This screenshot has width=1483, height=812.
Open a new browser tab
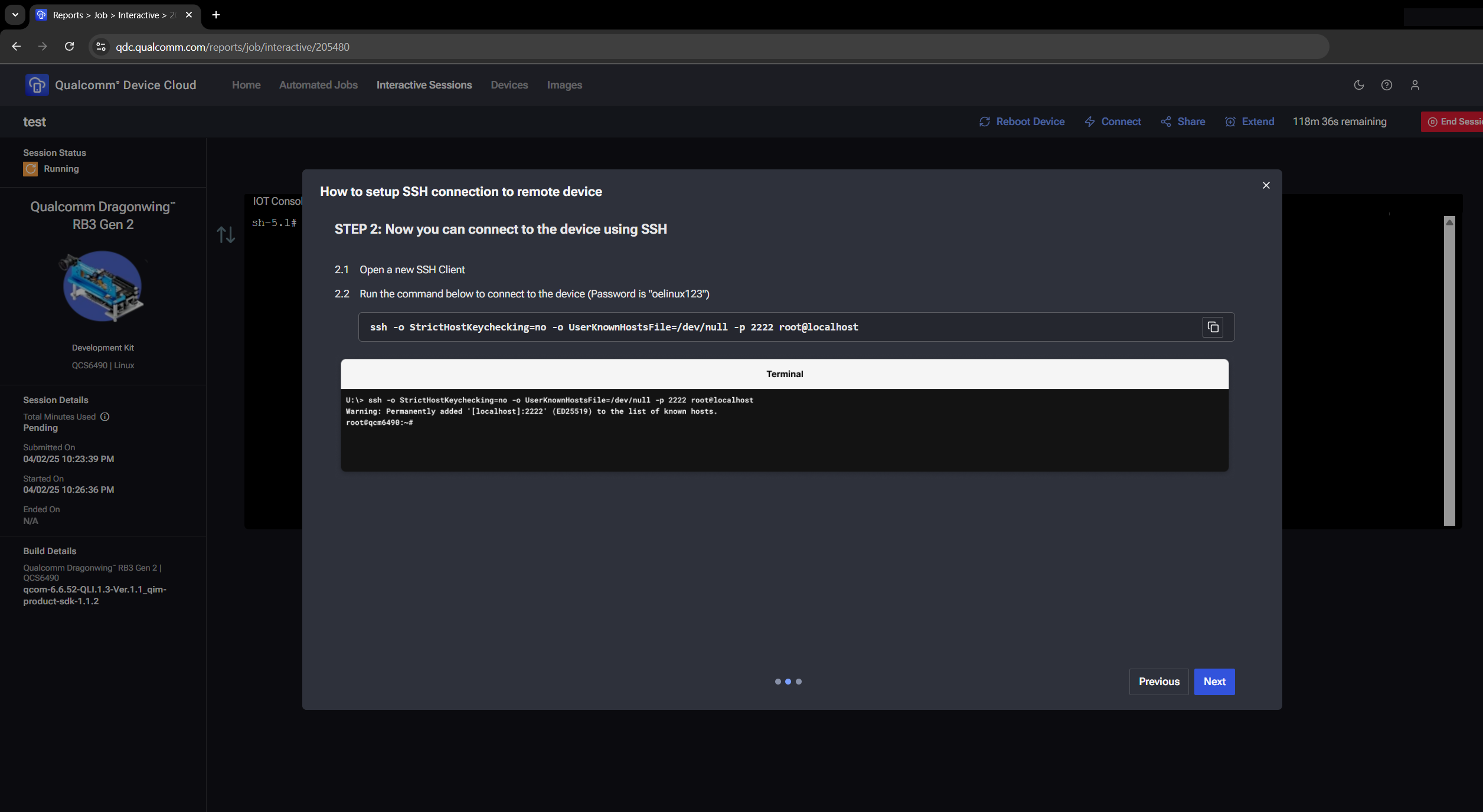[x=216, y=15]
